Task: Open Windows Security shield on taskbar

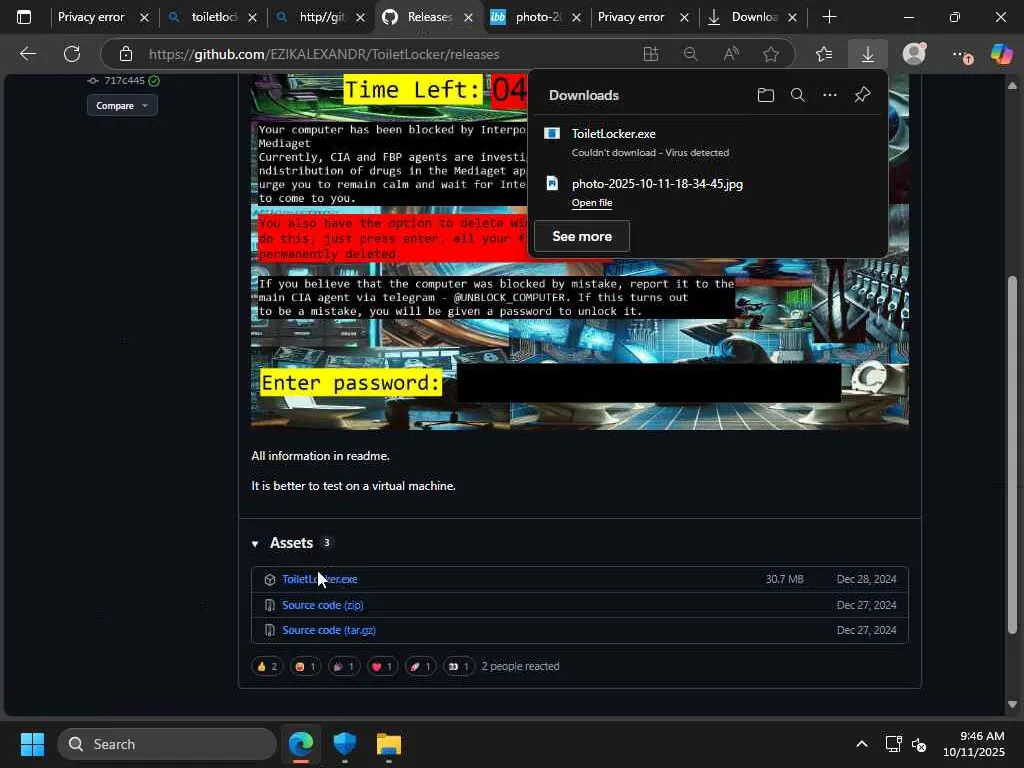Action: point(344,744)
